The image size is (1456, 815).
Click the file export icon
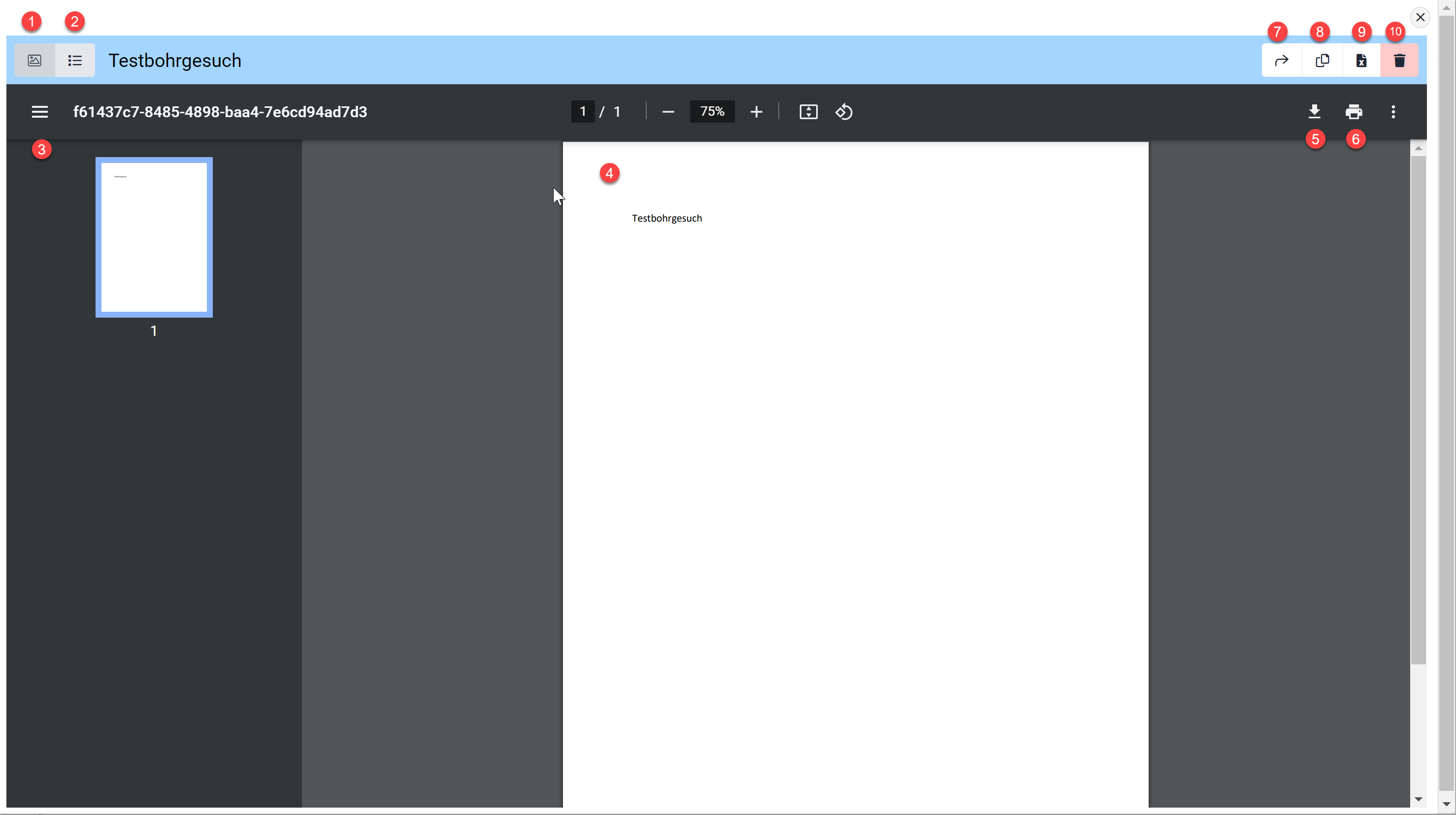pyautogui.click(x=1361, y=61)
